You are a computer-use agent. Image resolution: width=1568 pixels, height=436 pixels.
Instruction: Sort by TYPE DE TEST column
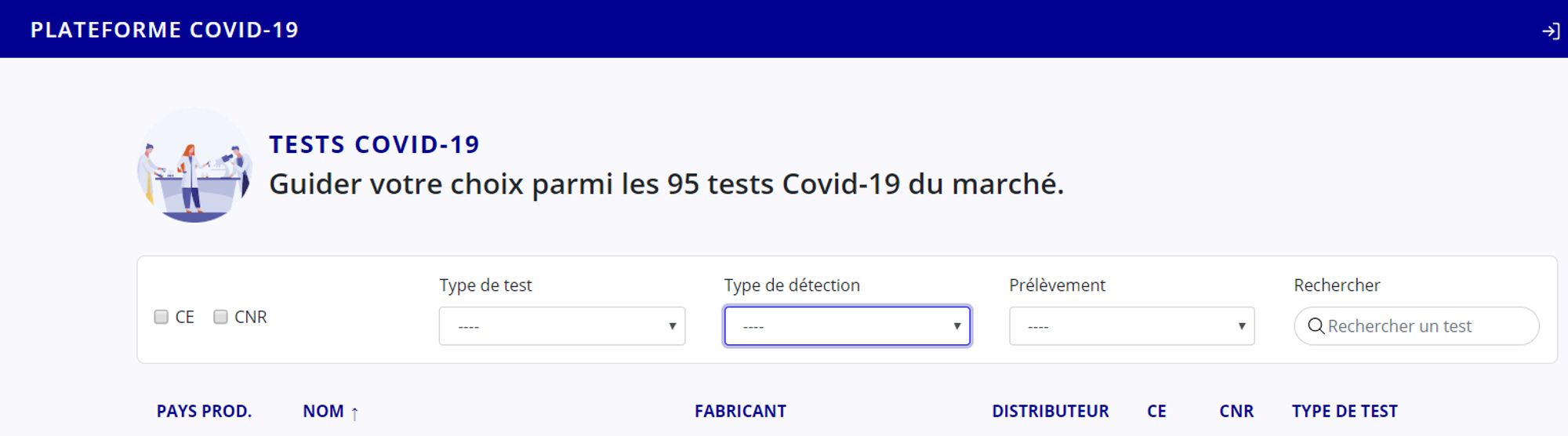(x=1345, y=412)
